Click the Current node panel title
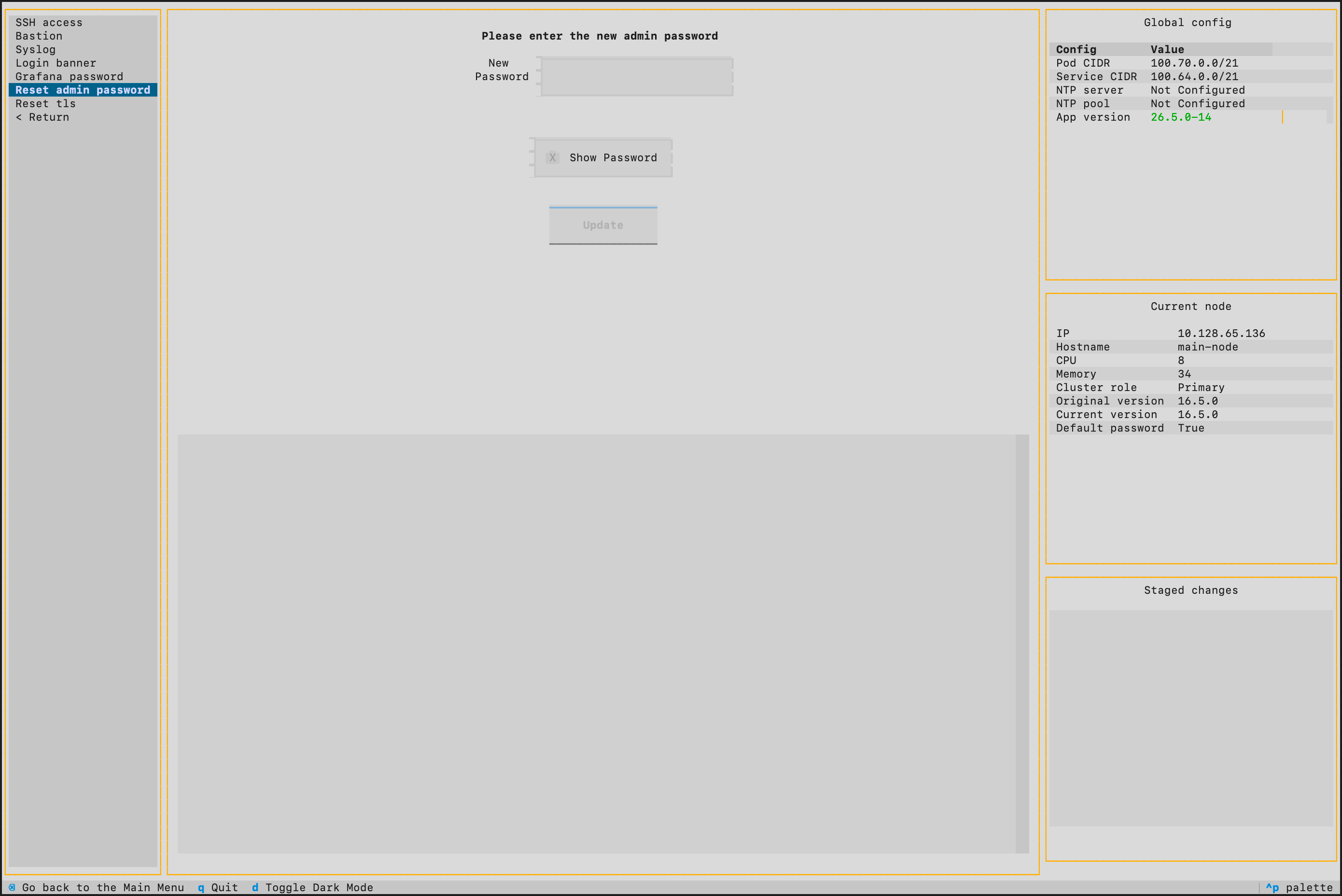Screen dimensions: 1342x896 (1190, 306)
